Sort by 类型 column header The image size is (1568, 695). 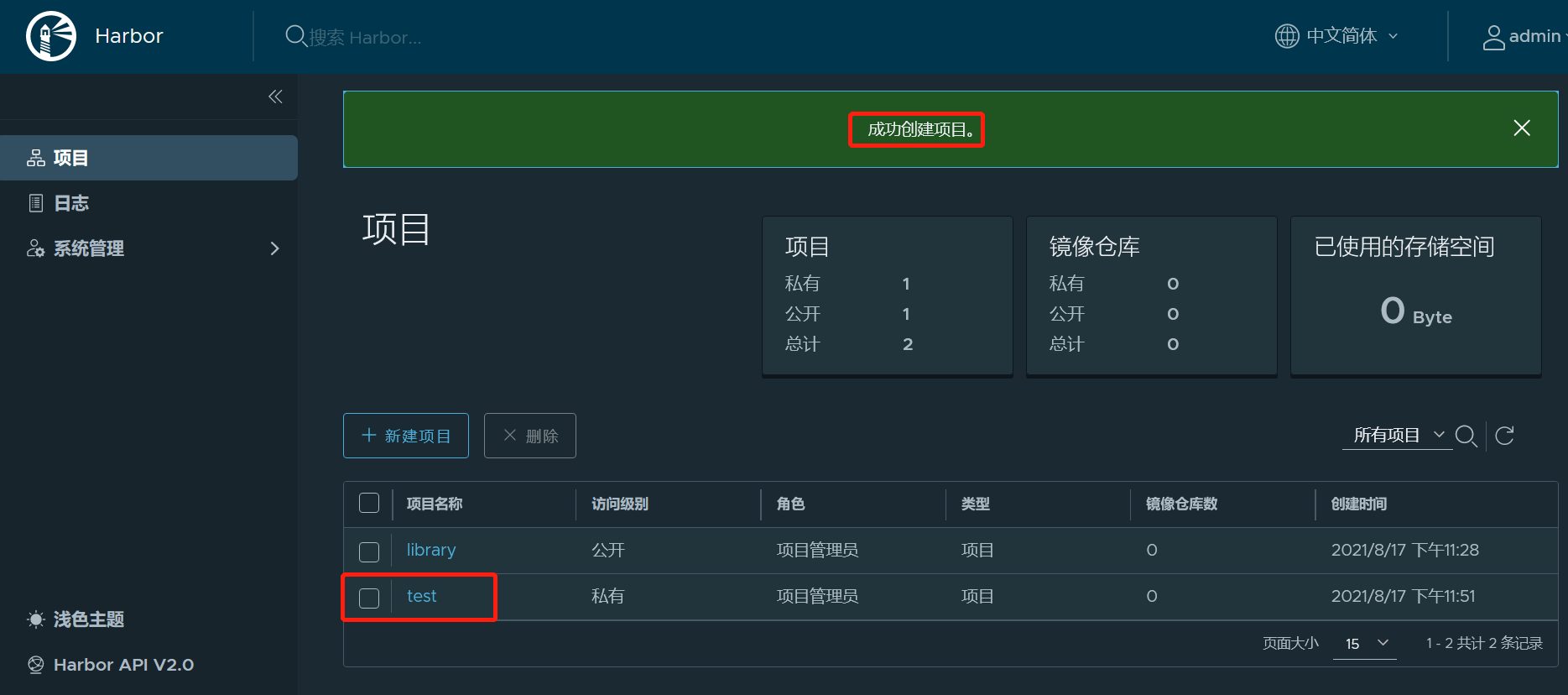976,504
